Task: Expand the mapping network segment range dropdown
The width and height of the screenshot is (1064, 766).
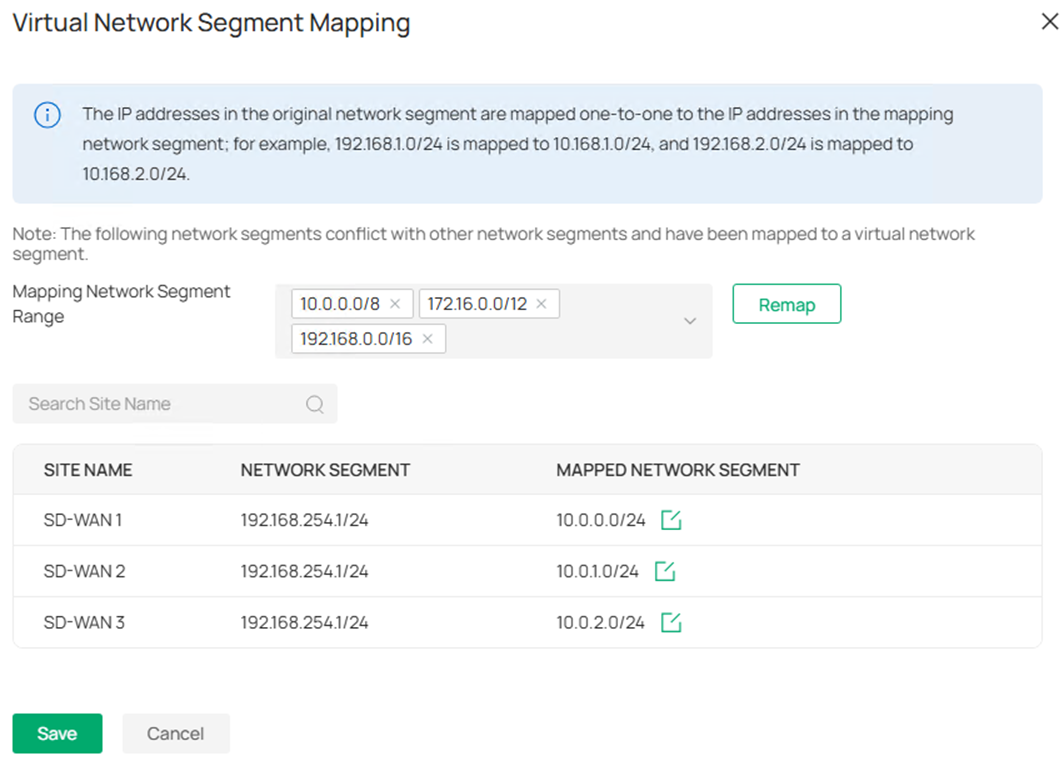Action: tap(689, 320)
